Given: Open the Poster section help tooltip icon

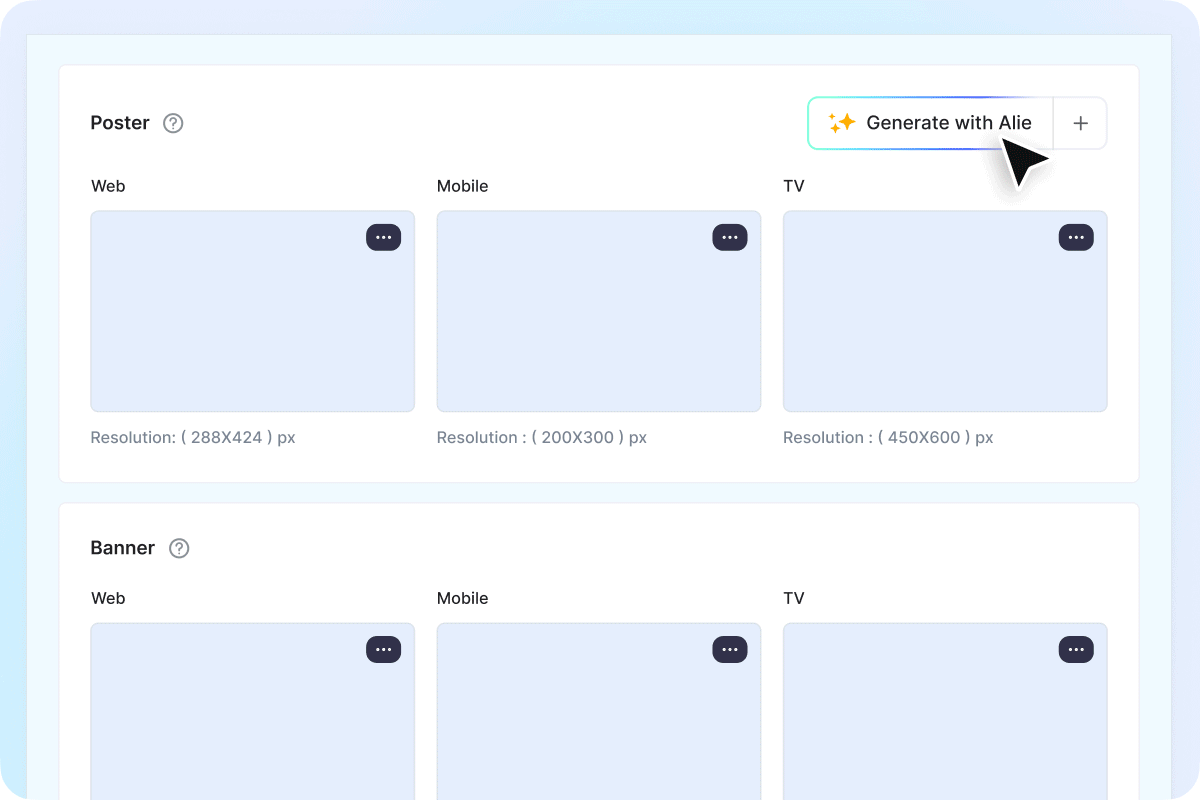Looking at the screenshot, I should (x=173, y=123).
